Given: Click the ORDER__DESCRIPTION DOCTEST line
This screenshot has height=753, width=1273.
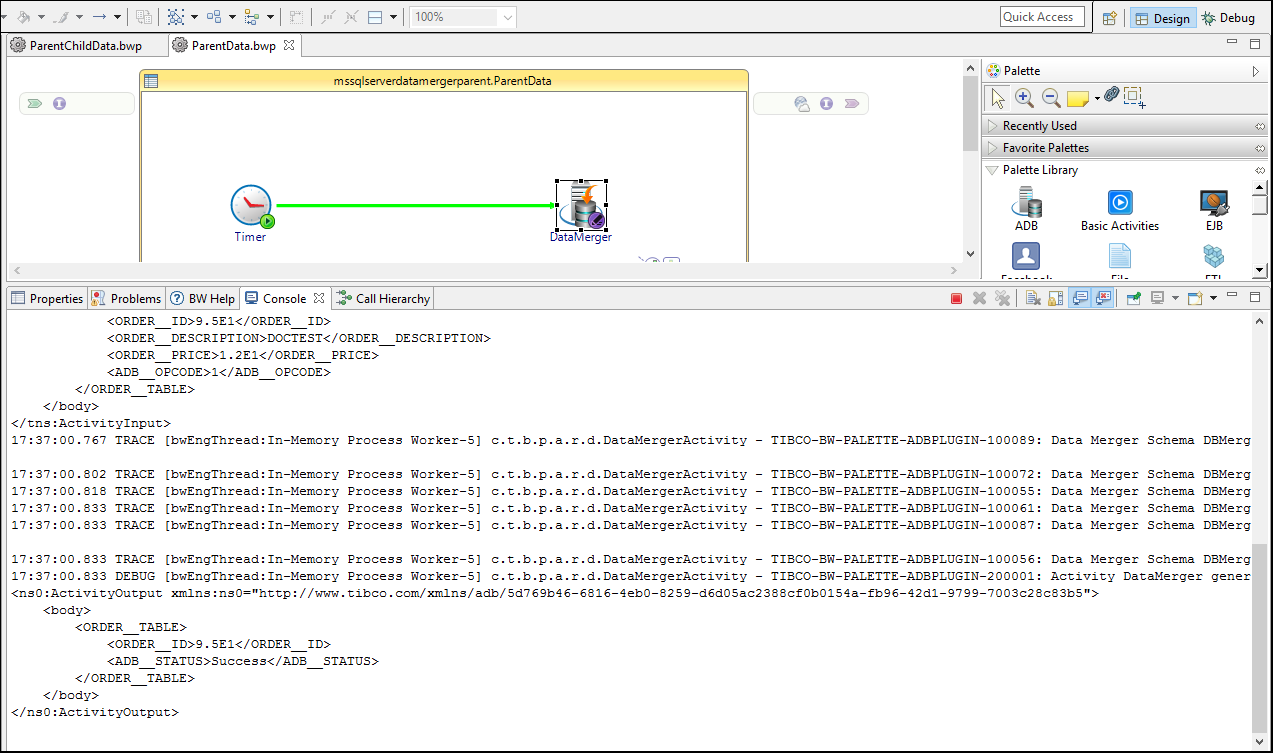Looking at the screenshot, I should tap(299, 338).
